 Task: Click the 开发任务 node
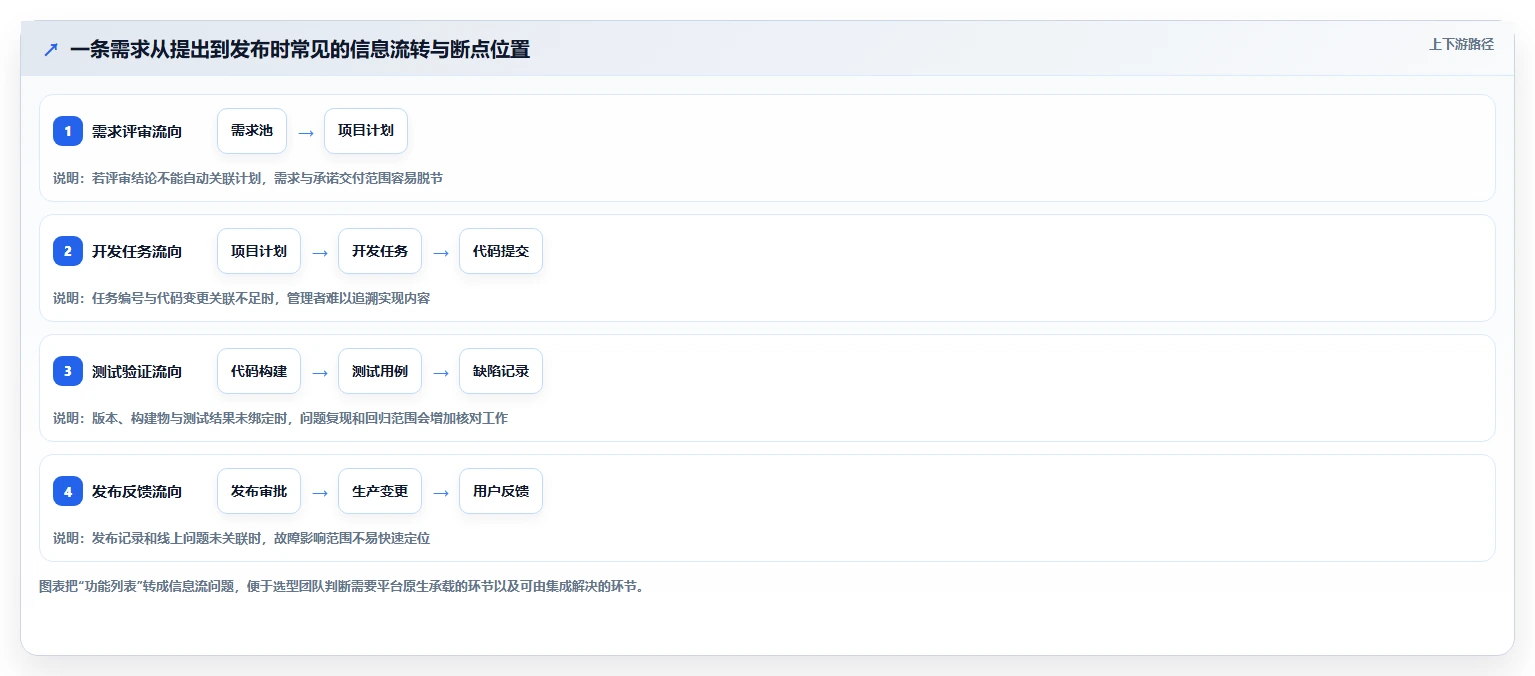click(x=380, y=251)
